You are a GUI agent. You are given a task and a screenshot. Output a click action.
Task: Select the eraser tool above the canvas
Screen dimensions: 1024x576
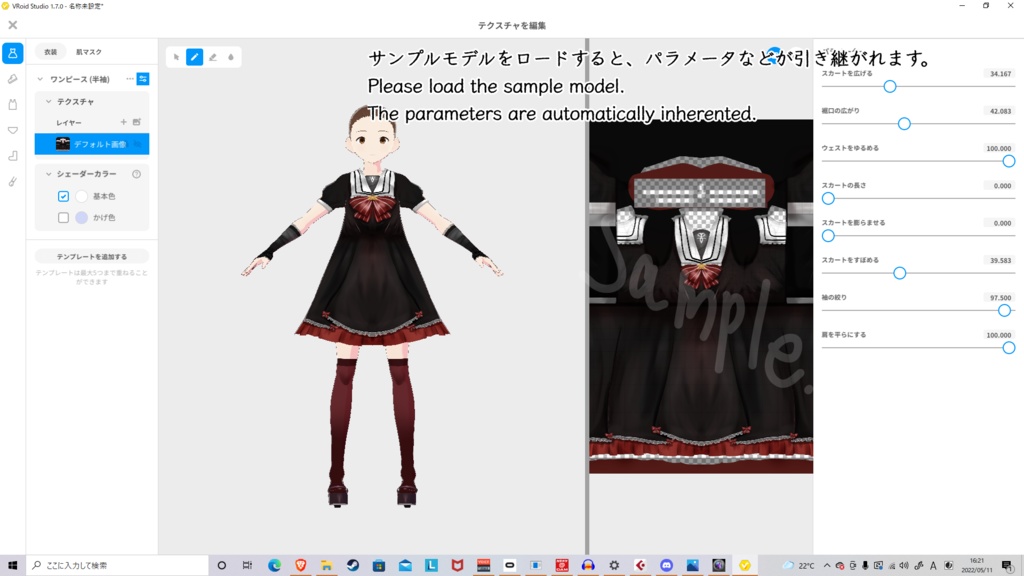[213, 57]
